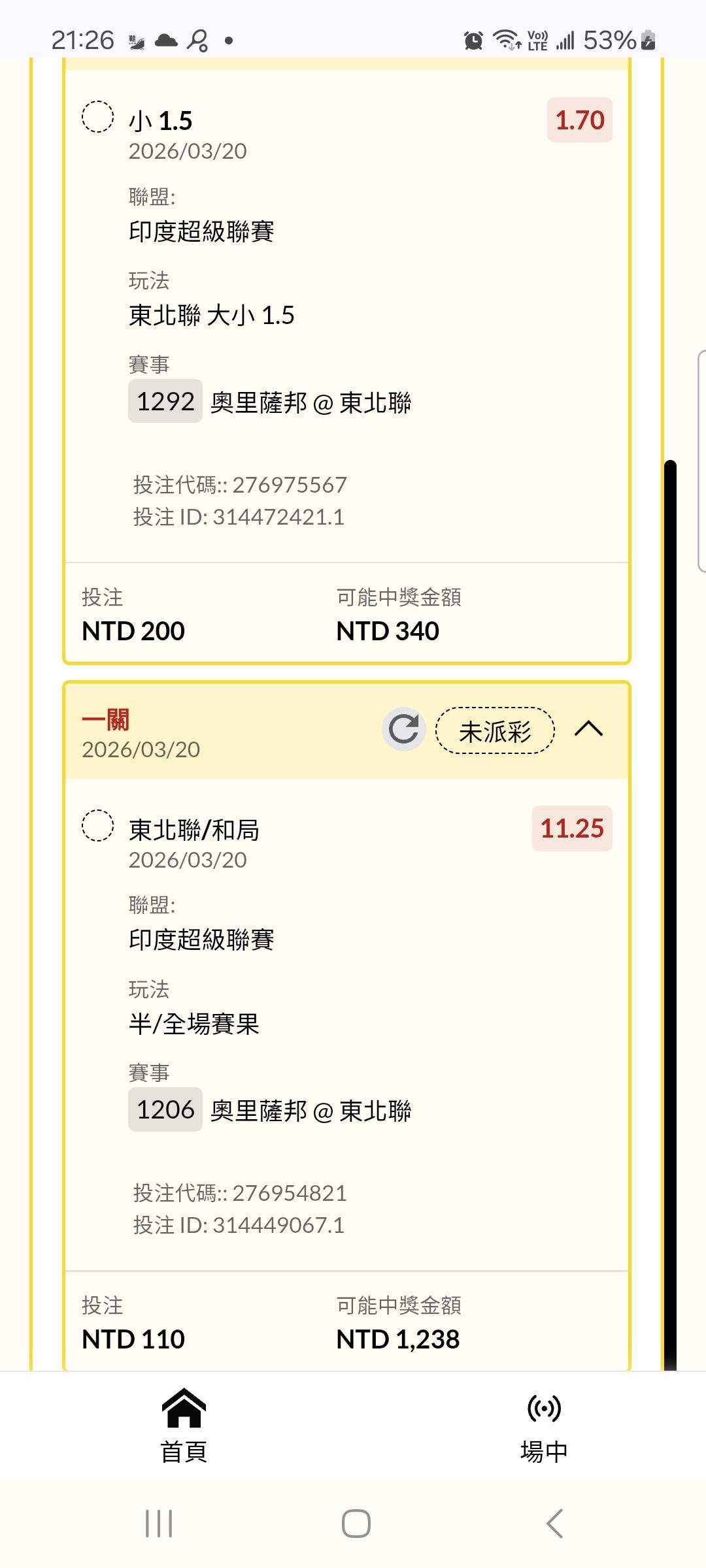Tap the 1.70 odds badge
The image size is (706, 1568).
tap(579, 120)
